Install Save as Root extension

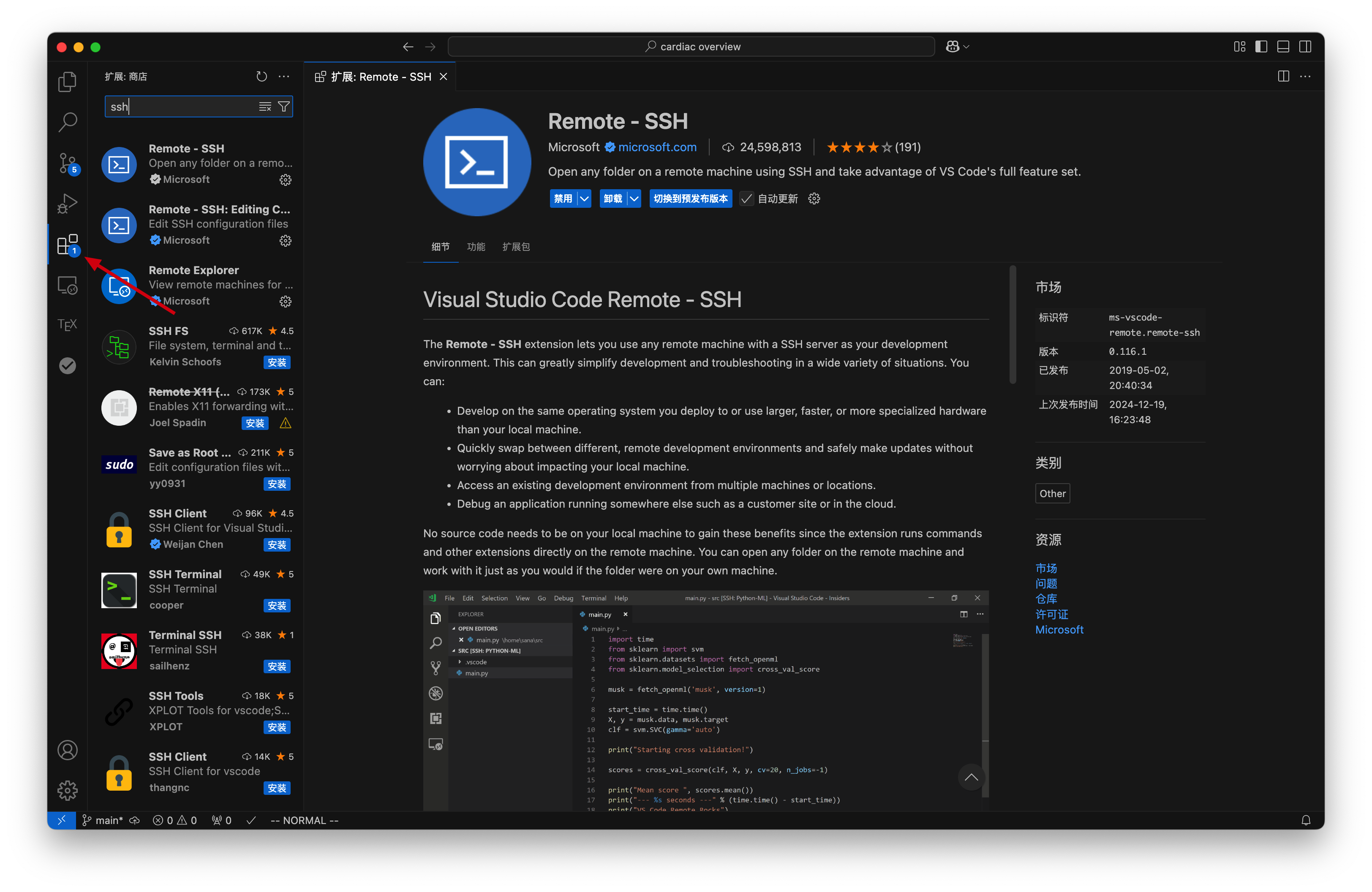click(x=277, y=484)
